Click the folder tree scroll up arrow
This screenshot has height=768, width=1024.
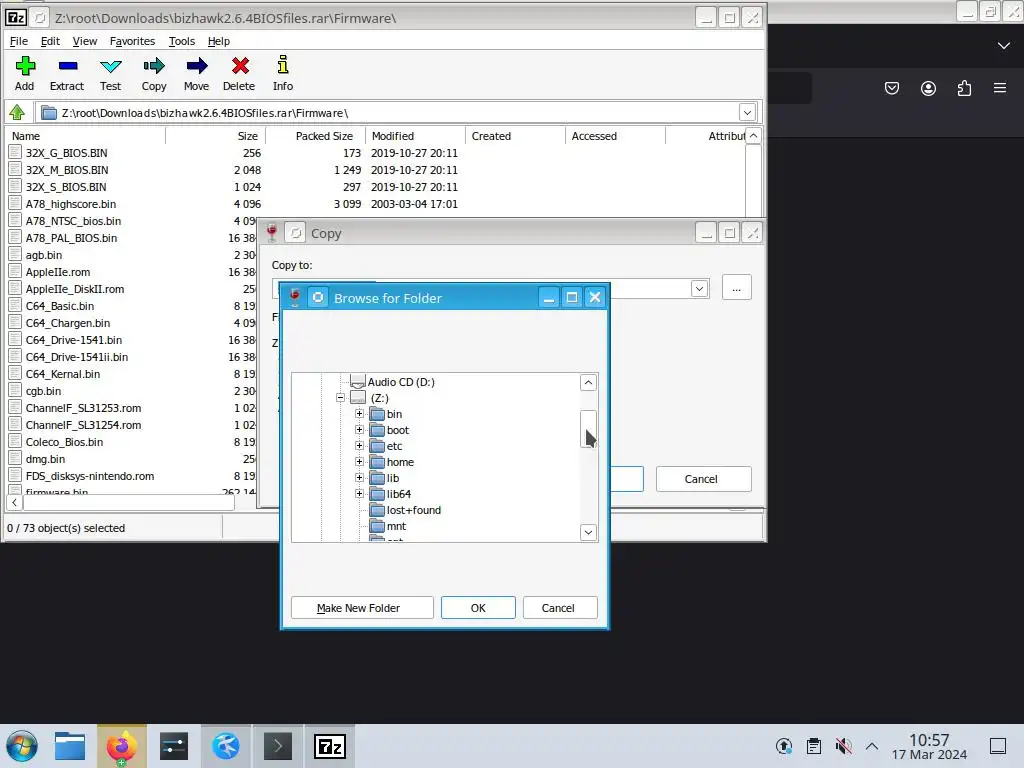tap(588, 383)
